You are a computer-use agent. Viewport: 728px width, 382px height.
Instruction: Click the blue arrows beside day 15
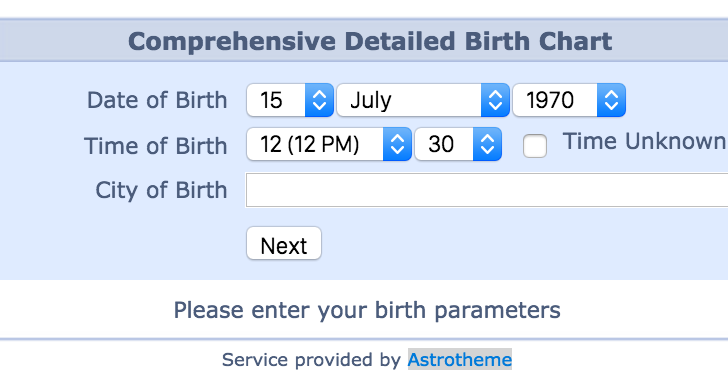(x=319, y=100)
